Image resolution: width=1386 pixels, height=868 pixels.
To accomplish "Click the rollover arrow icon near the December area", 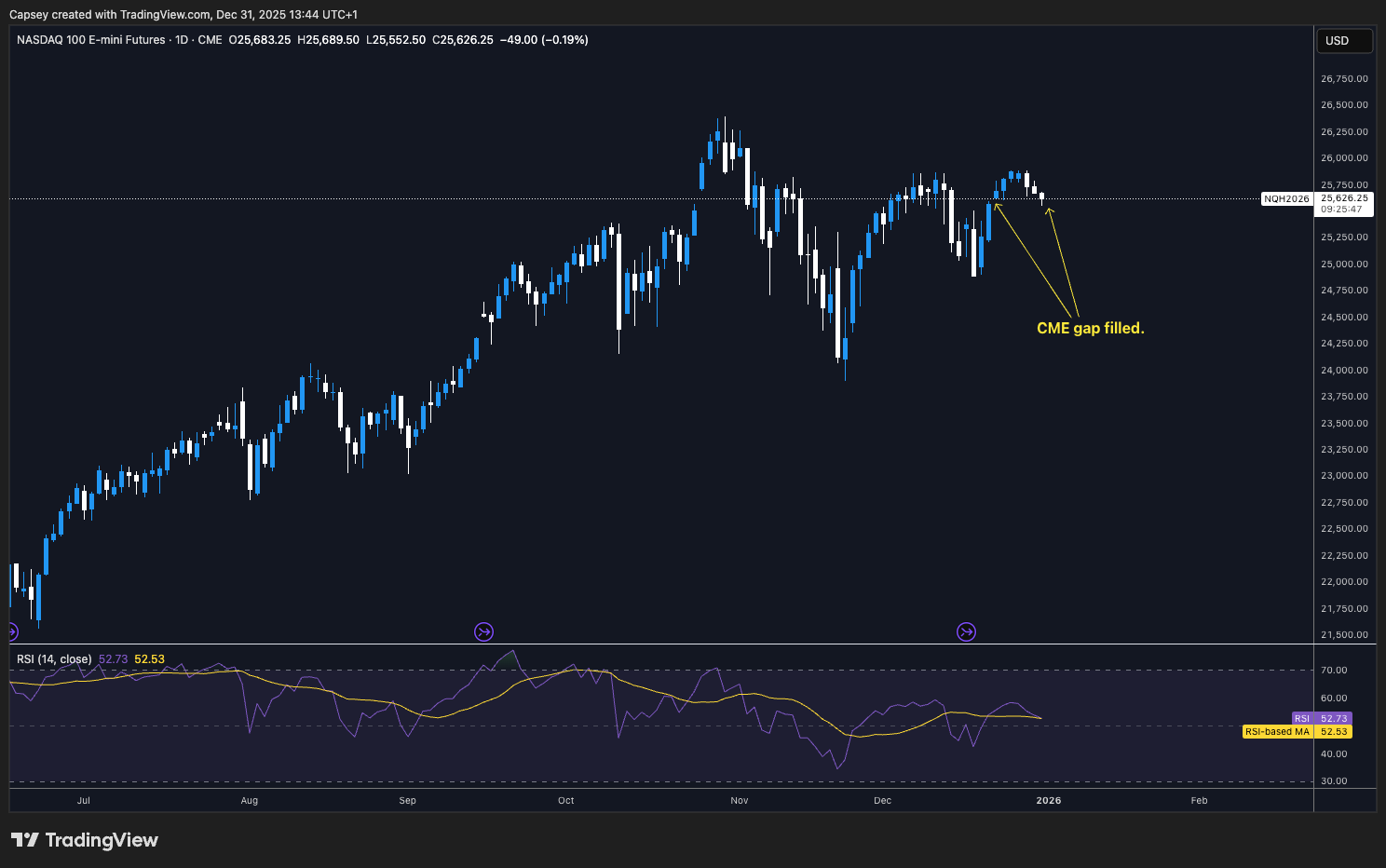I will point(967,631).
